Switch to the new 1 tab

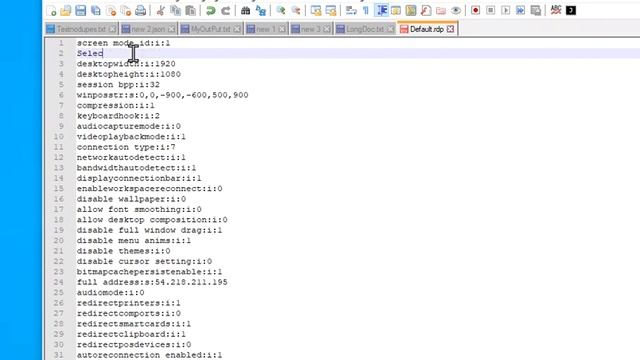(x=266, y=29)
